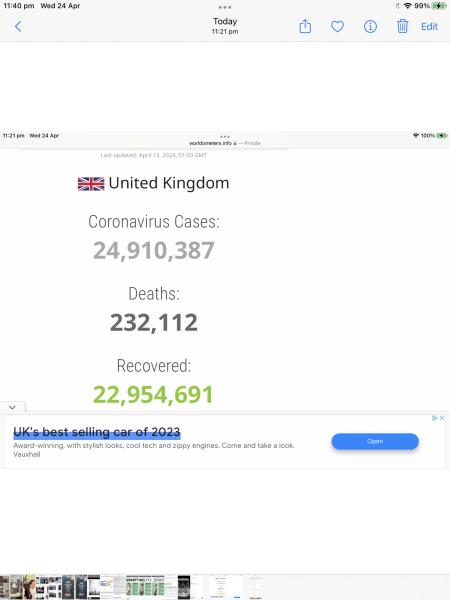Image resolution: width=450 pixels, height=600 pixels.
Task: Tap the United Kingdom flag icon
Action: pyautogui.click(x=91, y=184)
